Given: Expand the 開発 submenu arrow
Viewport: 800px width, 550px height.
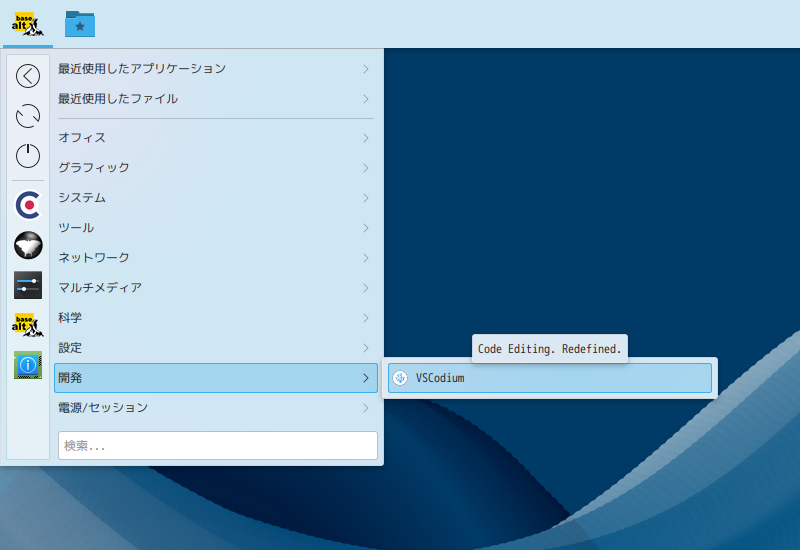Looking at the screenshot, I should [x=366, y=378].
